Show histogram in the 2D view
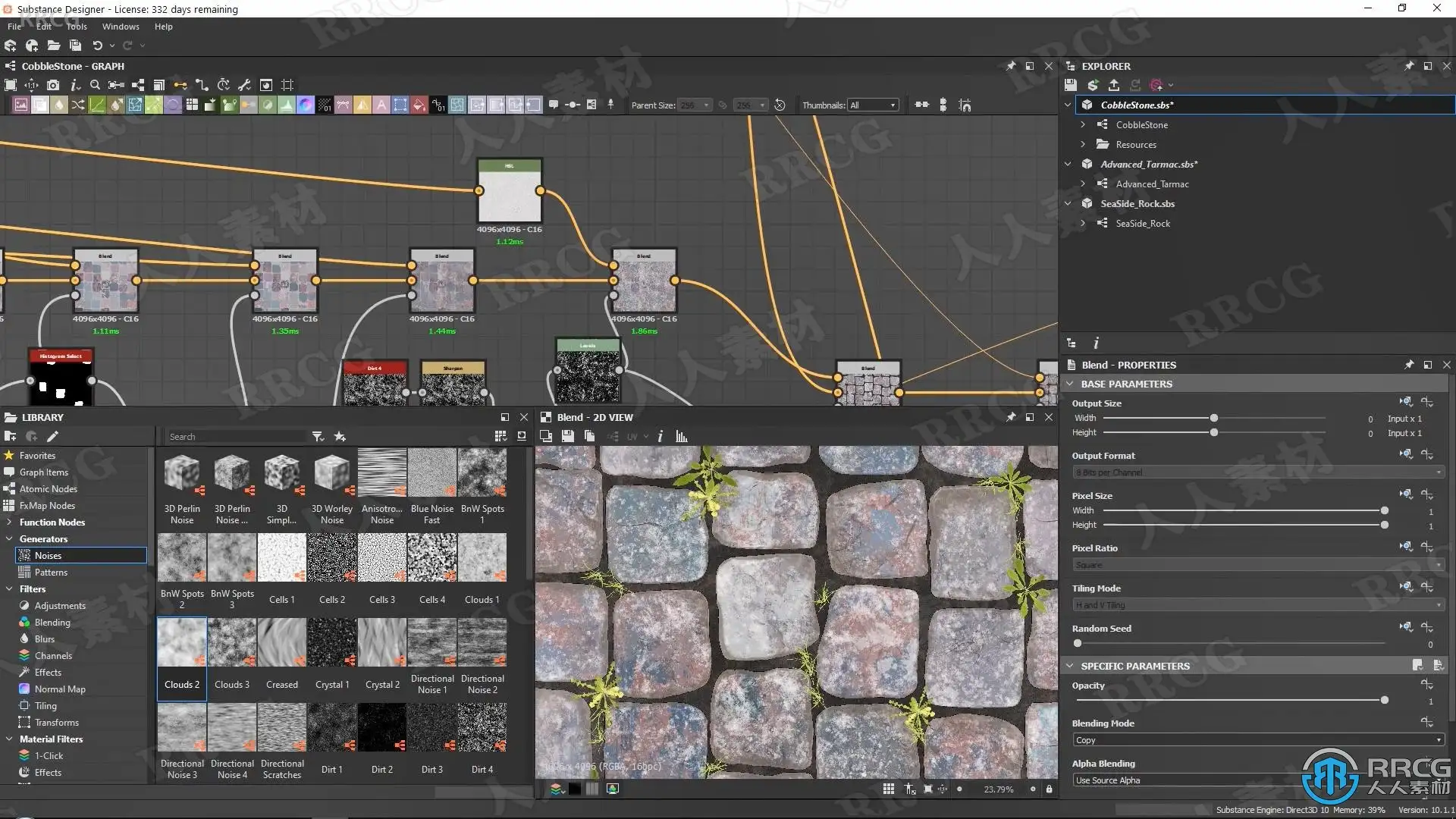 click(681, 437)
